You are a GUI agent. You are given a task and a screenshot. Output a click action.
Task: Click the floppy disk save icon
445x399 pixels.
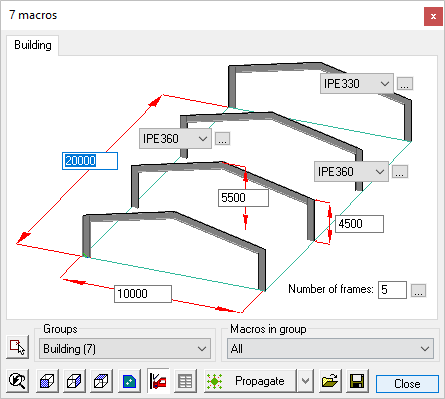[x=357, y=381]
